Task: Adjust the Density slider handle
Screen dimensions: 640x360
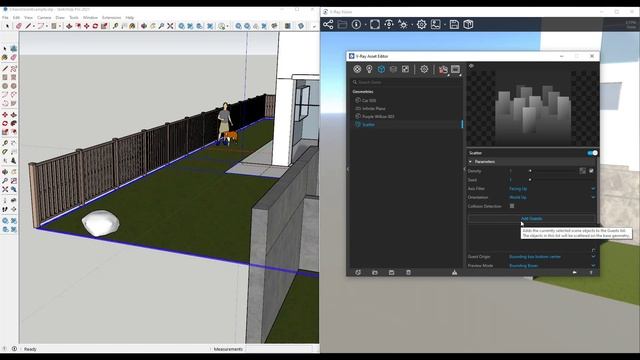Action: tap(530, 171)
